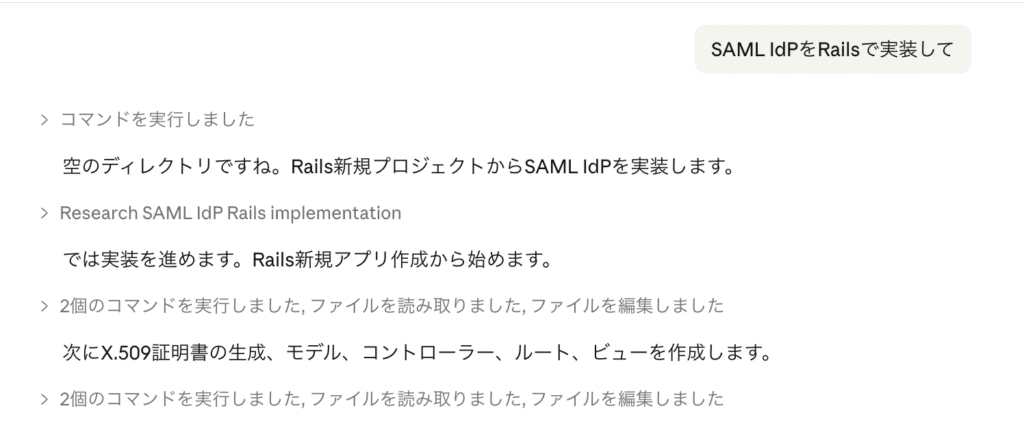Click the Rails新規プロジェクト phrase in the first reply

pos(383,166)
